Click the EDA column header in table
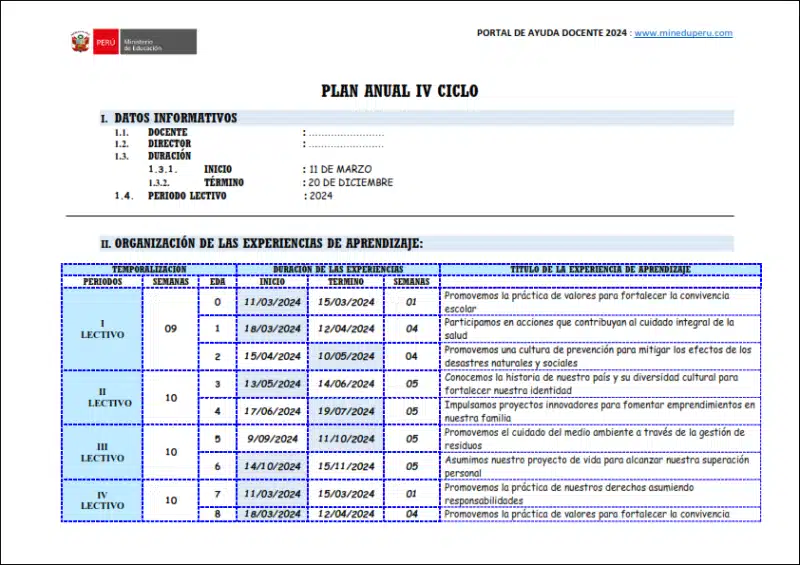This screenshot has height=565, width=800. click(217, 282)
